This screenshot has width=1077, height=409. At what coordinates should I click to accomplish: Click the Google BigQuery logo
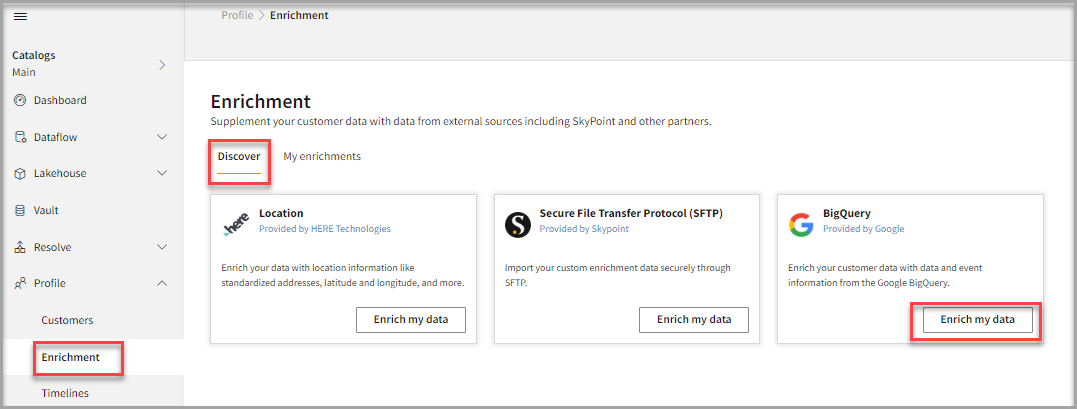tap(800, 224)
